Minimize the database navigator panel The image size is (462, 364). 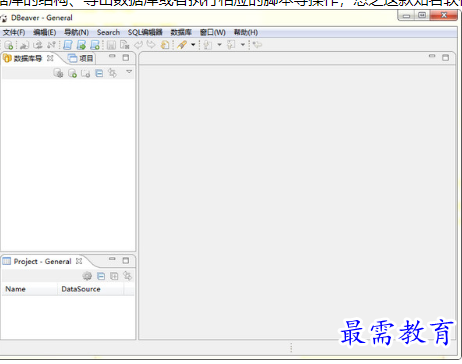click(x=112, y=57)
